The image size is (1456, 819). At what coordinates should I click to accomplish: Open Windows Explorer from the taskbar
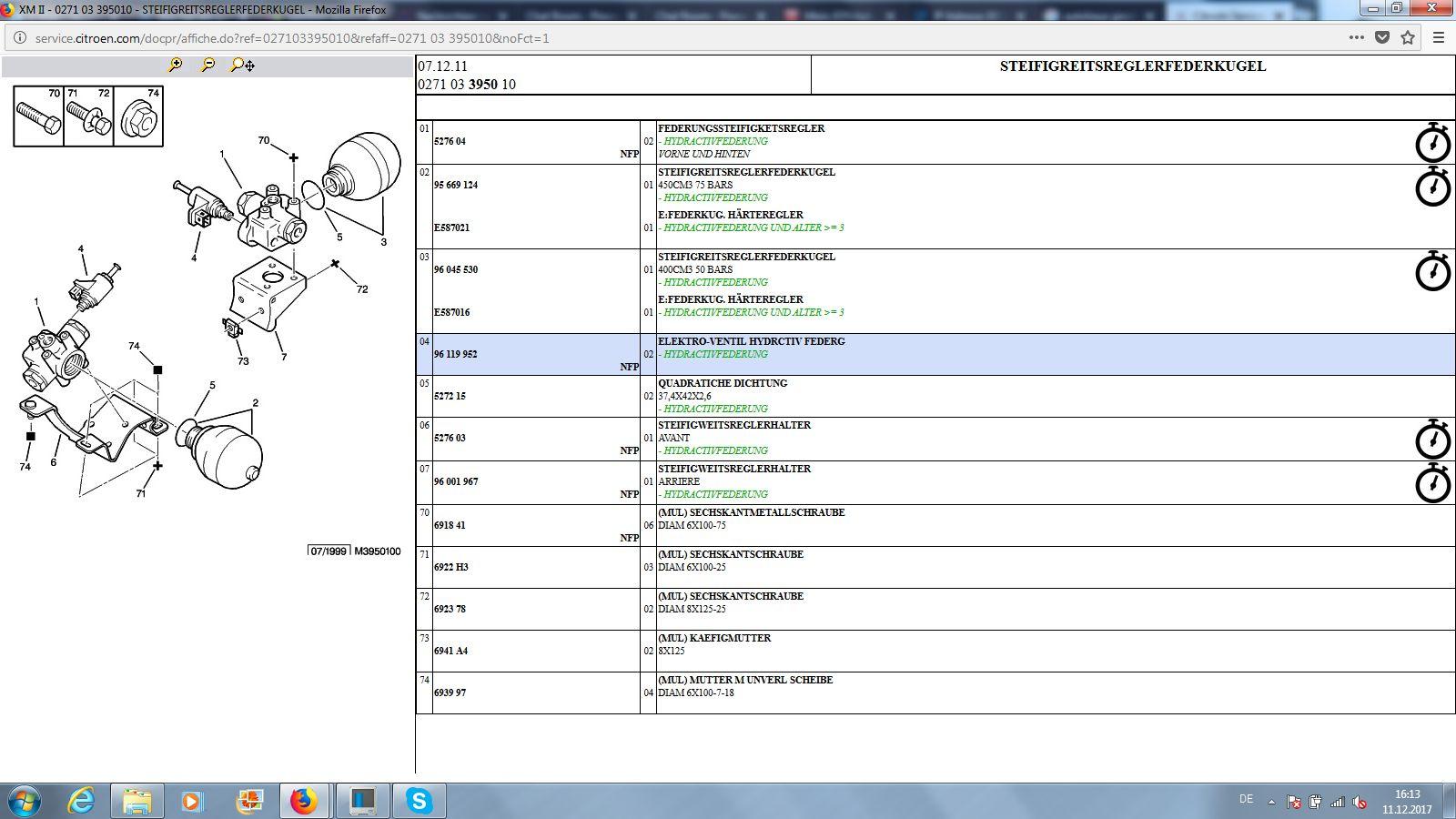click(x=137, y=801)
